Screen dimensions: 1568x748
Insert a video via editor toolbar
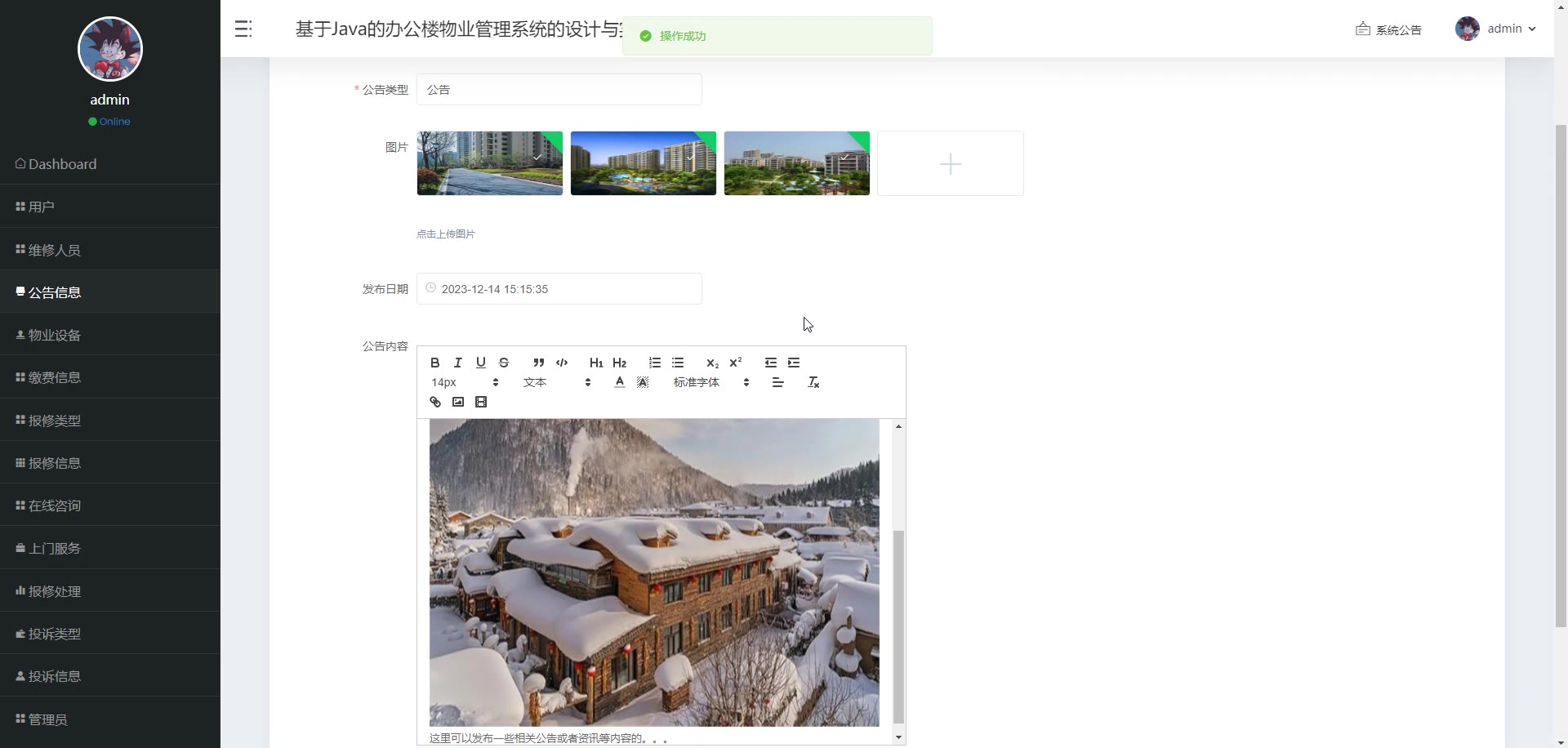pos(481,402)
